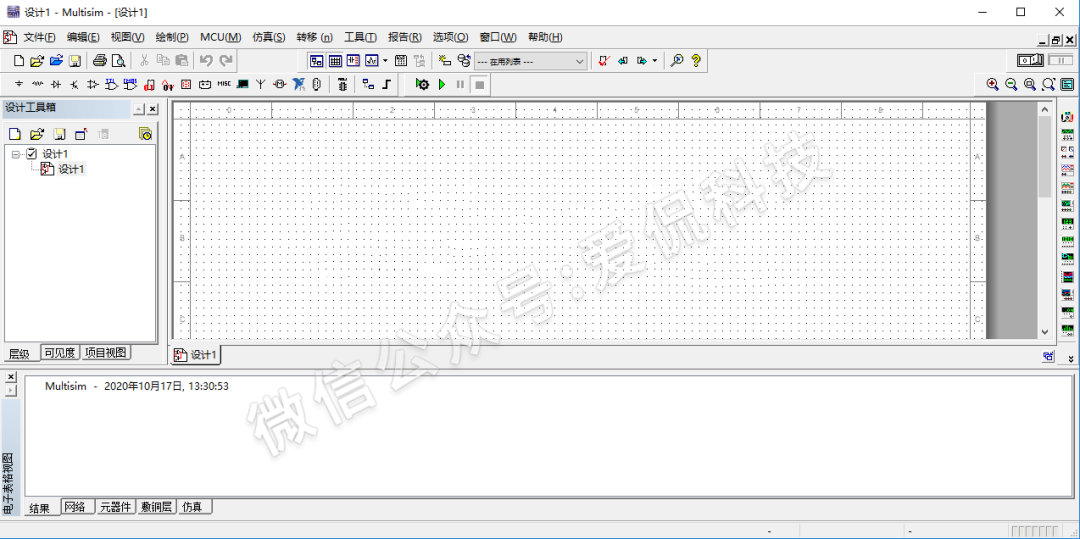Open the Misc components group icon
The height and width of the screenshot is (539, 1080).
[224, 85]
